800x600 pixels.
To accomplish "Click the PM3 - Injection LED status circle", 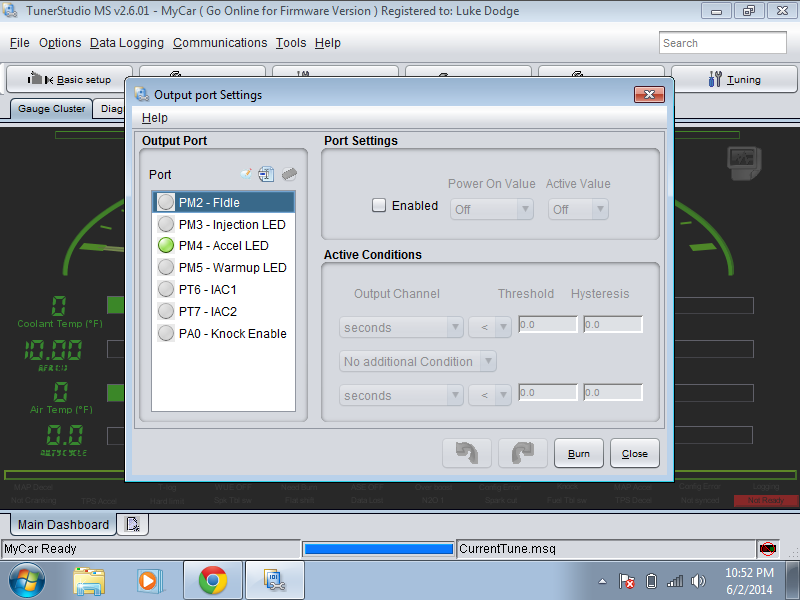I will (166, 224).
